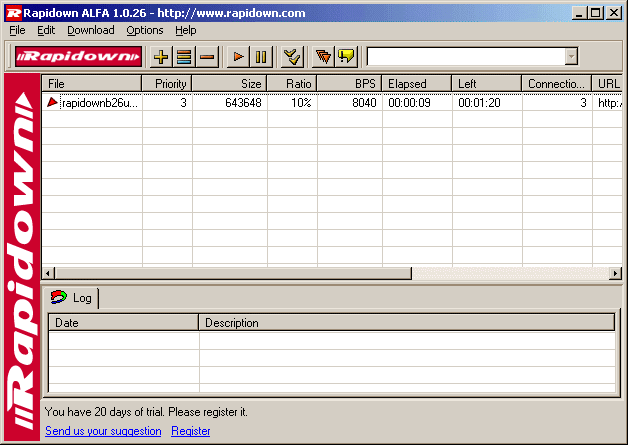The image size is (628, 445).
Task: Click the URL column header
Action: point(608,84)
